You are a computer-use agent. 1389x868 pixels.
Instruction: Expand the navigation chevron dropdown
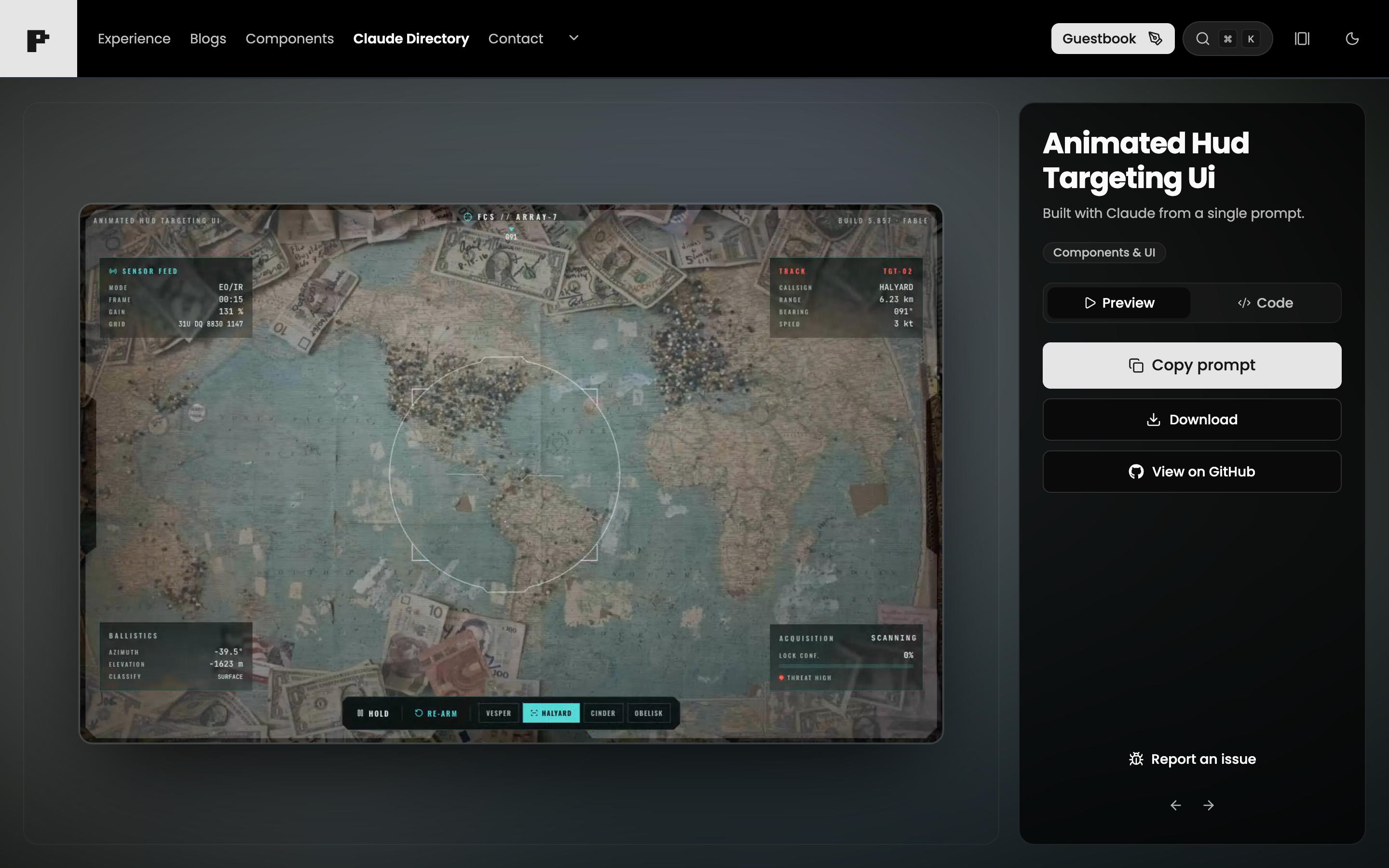pyautogui.click(x=573, y=38)
